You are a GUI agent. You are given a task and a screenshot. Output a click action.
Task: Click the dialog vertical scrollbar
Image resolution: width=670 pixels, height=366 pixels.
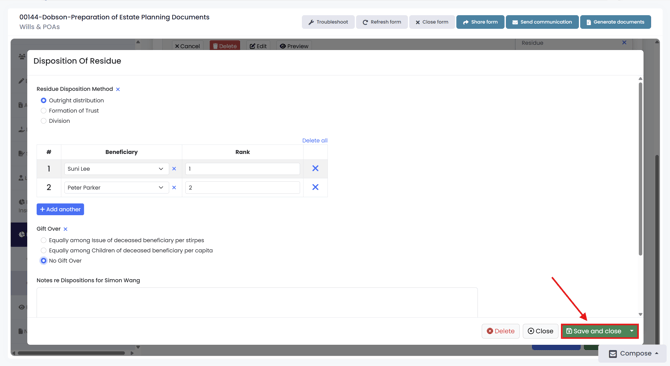point(640,169)
